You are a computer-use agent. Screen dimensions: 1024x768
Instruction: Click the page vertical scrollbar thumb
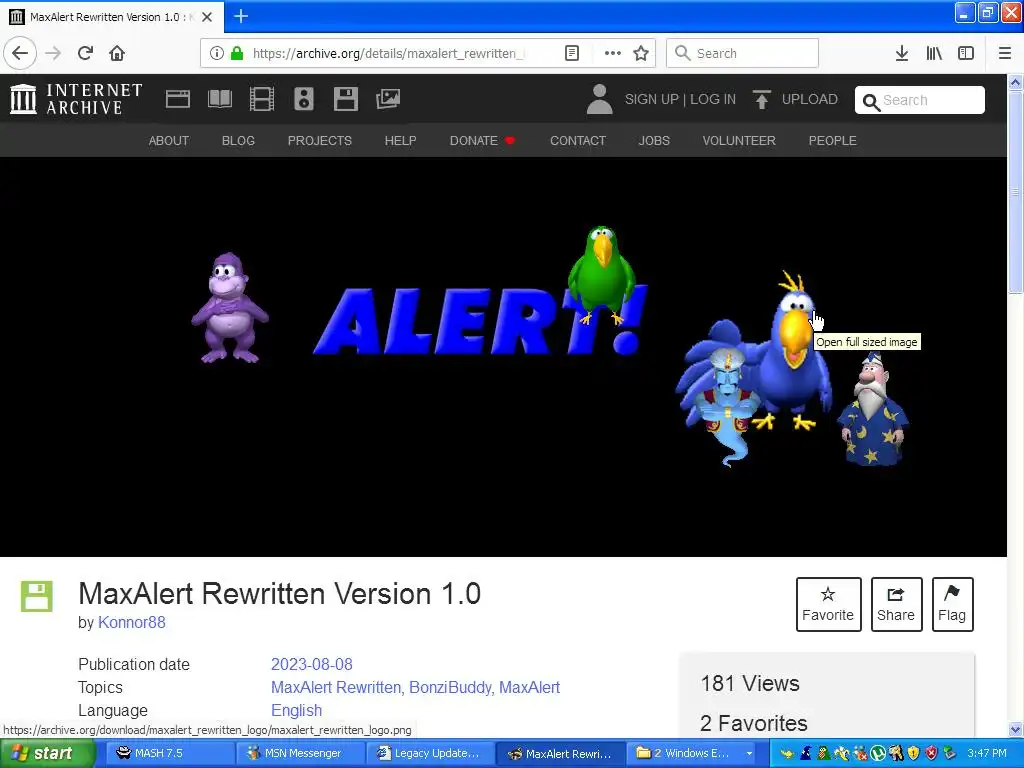tap(1015, 191)
